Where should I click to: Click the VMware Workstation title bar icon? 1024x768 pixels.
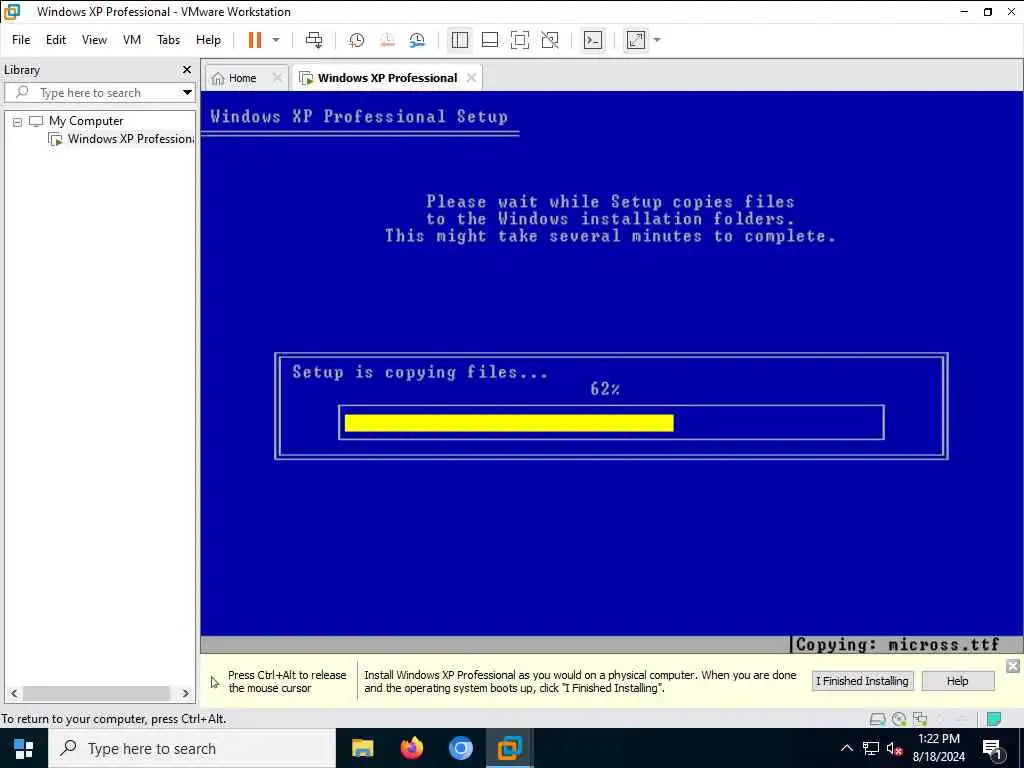(x=12, y=12)
